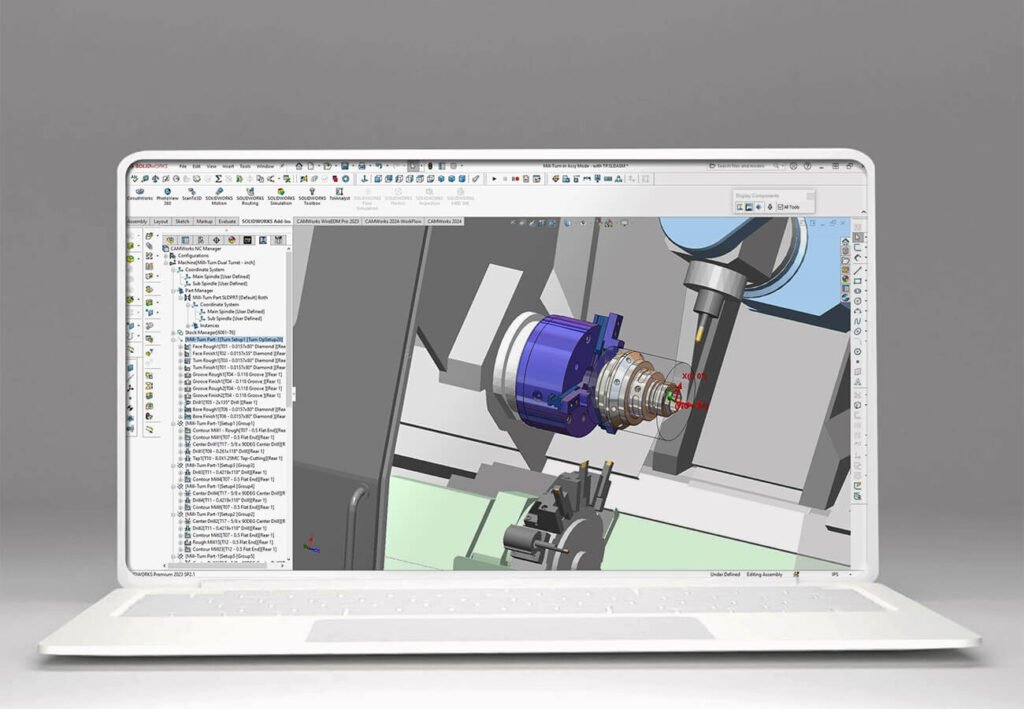Toggle the first display option in Display Components
The height and width of the screenshot is (709, 1024).
pyautogui.click(x=739, y=206)
